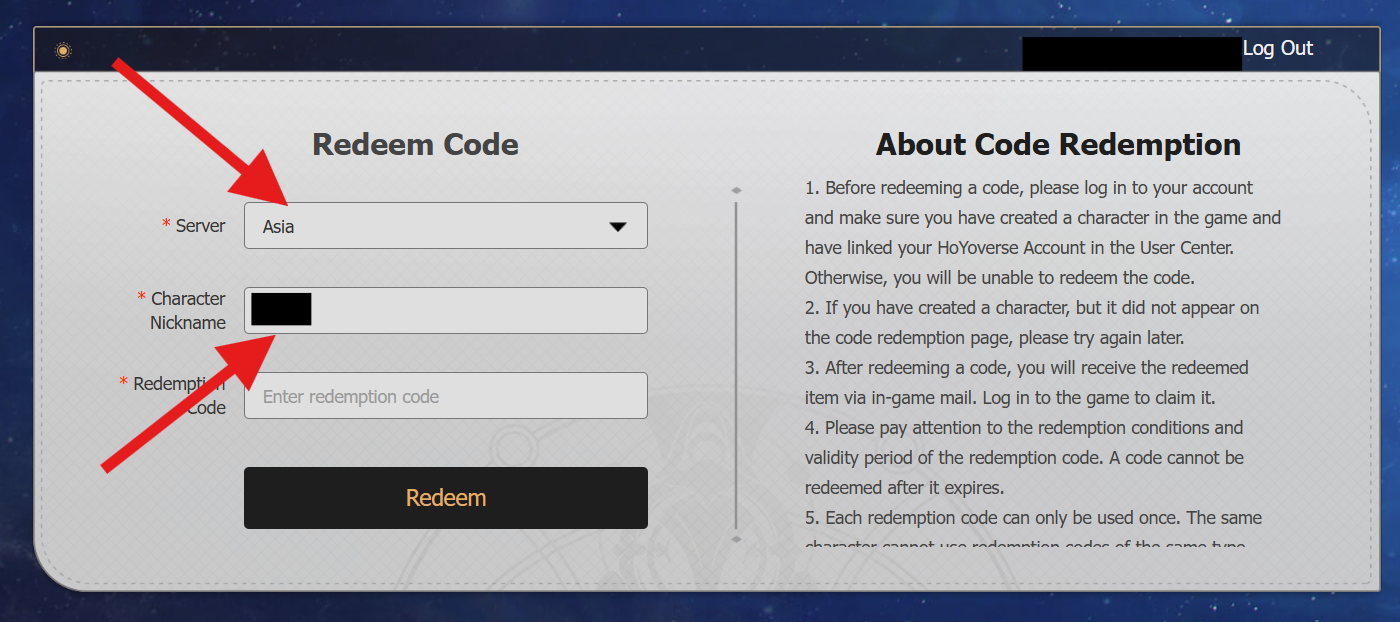This screenshot has height=622, width=1400.
Task: Click rule 4 about the validity period
Action: (1024, 457)
